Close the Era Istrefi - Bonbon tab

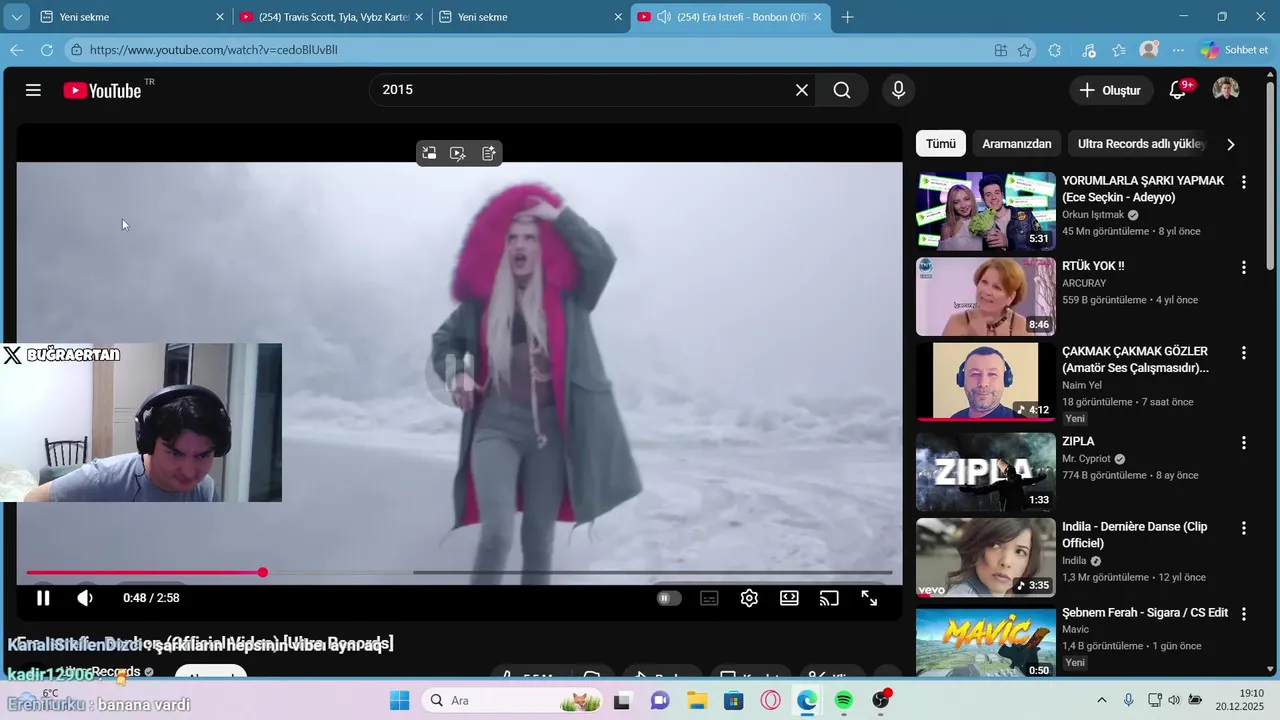tap(818, 17)
